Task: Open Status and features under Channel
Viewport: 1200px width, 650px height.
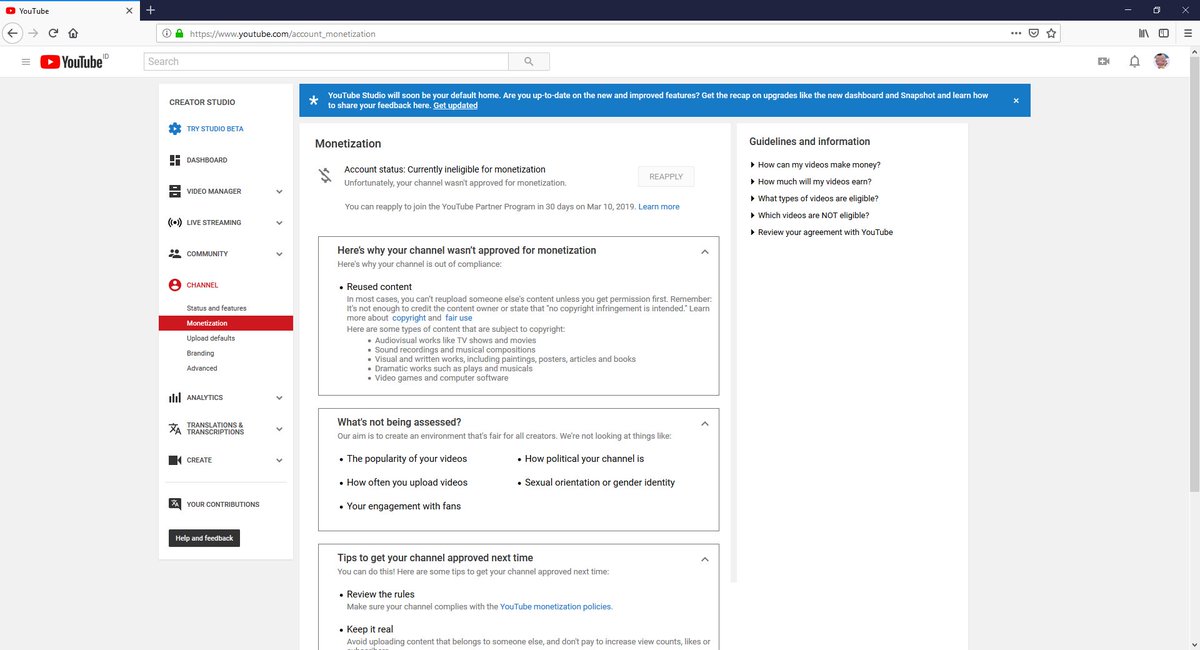Action: point(216,308)
